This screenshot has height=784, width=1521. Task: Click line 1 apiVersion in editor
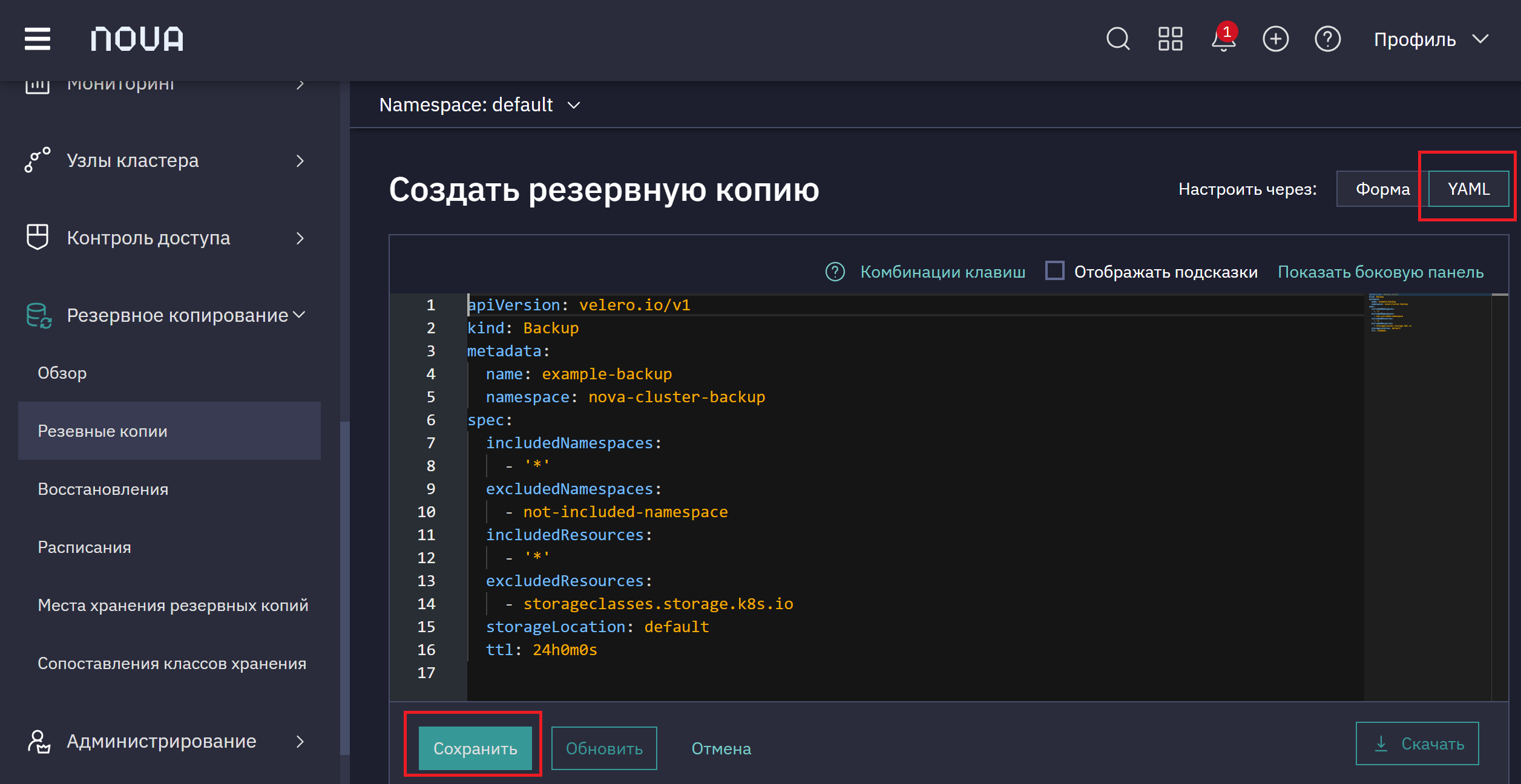(x=579, y=305)
